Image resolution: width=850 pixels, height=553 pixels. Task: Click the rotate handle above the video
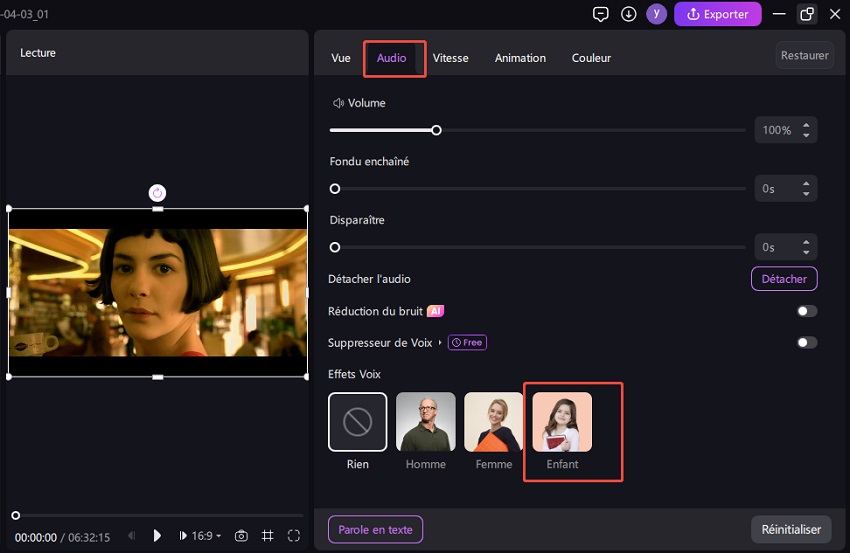pyautogui.click(x=157, y=193)
